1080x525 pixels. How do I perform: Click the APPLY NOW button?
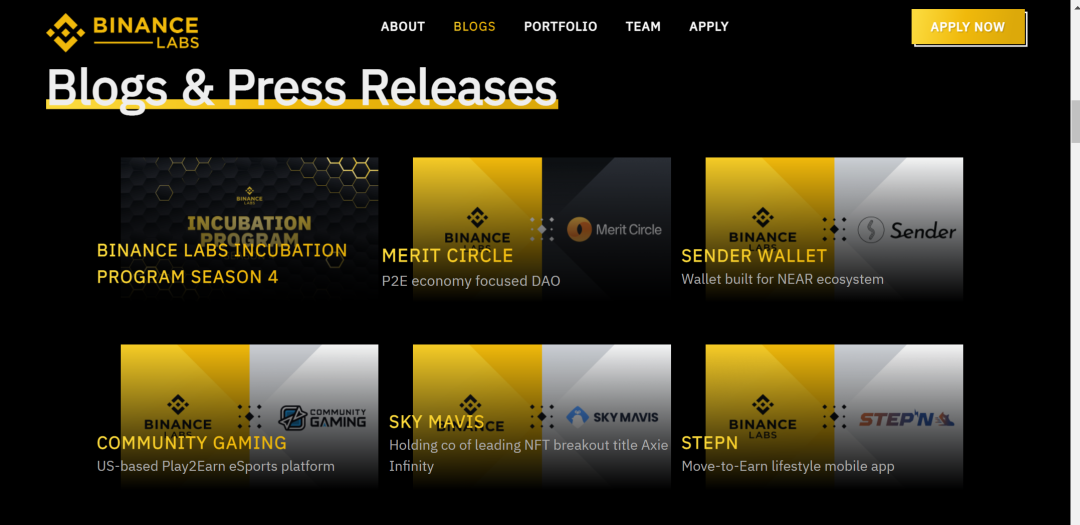pos(968,27)
